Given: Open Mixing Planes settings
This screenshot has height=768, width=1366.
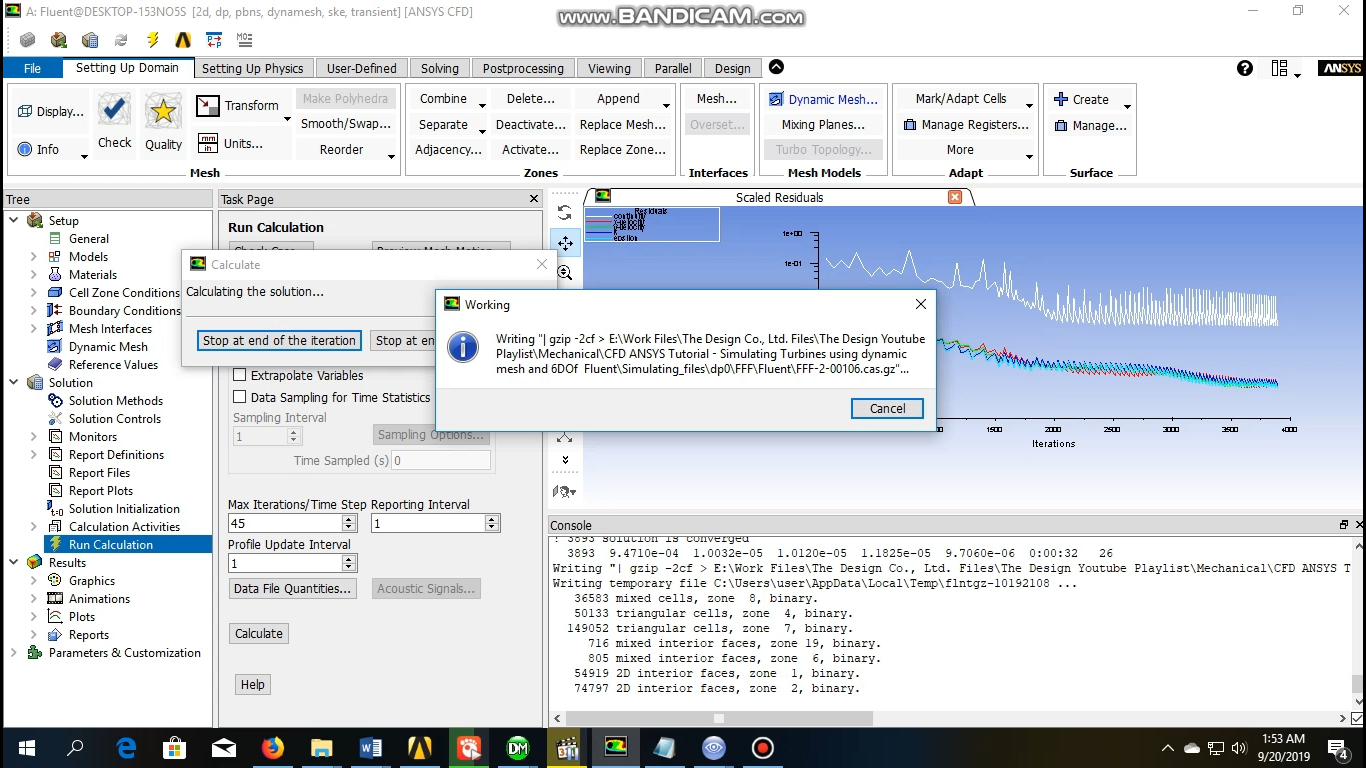Looking at the screenshot, I should pos(823,124).
